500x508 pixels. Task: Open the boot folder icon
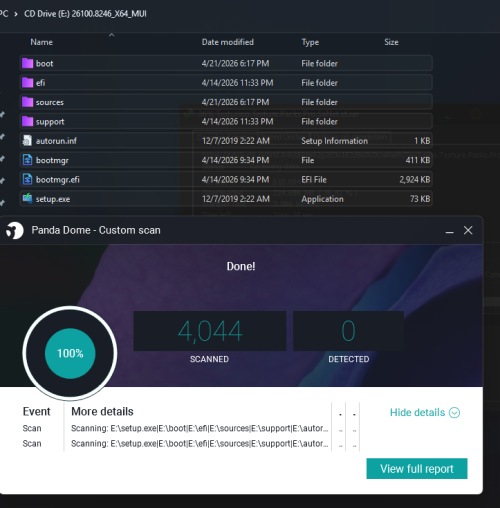[27, 63]
